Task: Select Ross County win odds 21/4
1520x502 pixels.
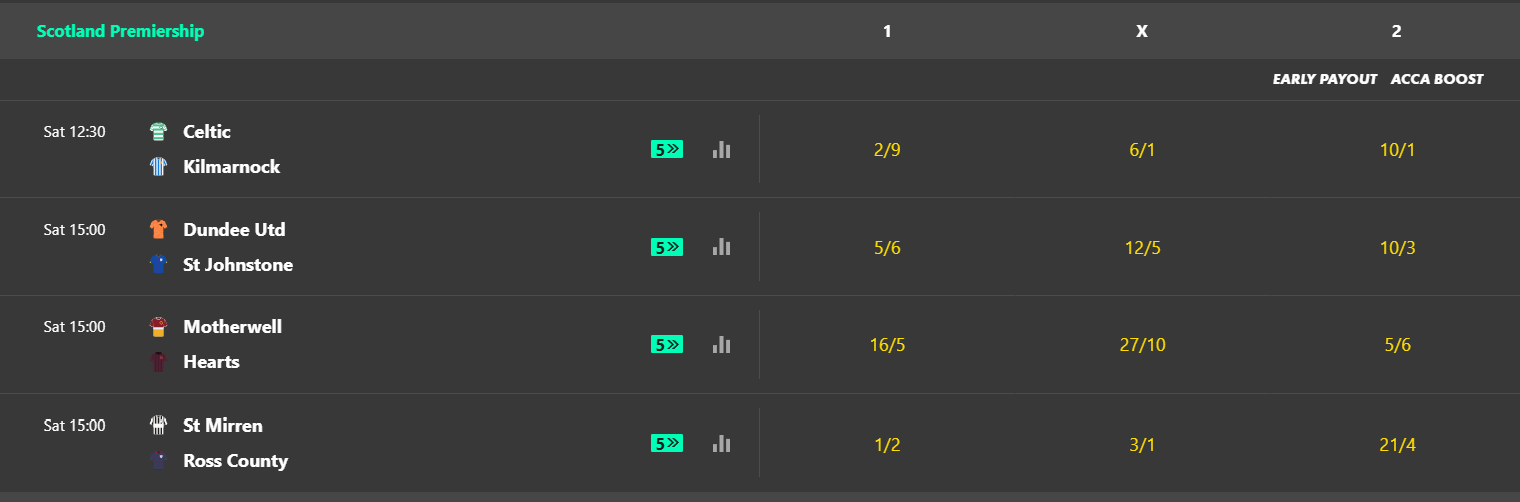Action: 1397,444
